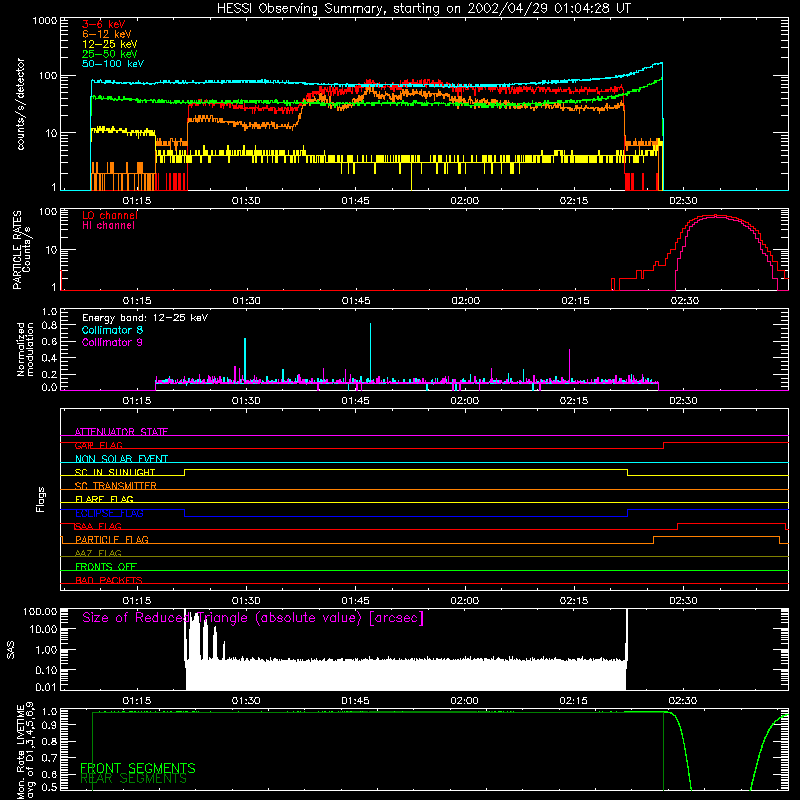Click the FLARE FLAG label
Viewport: 800px width, 800px height.
[104, 499]
